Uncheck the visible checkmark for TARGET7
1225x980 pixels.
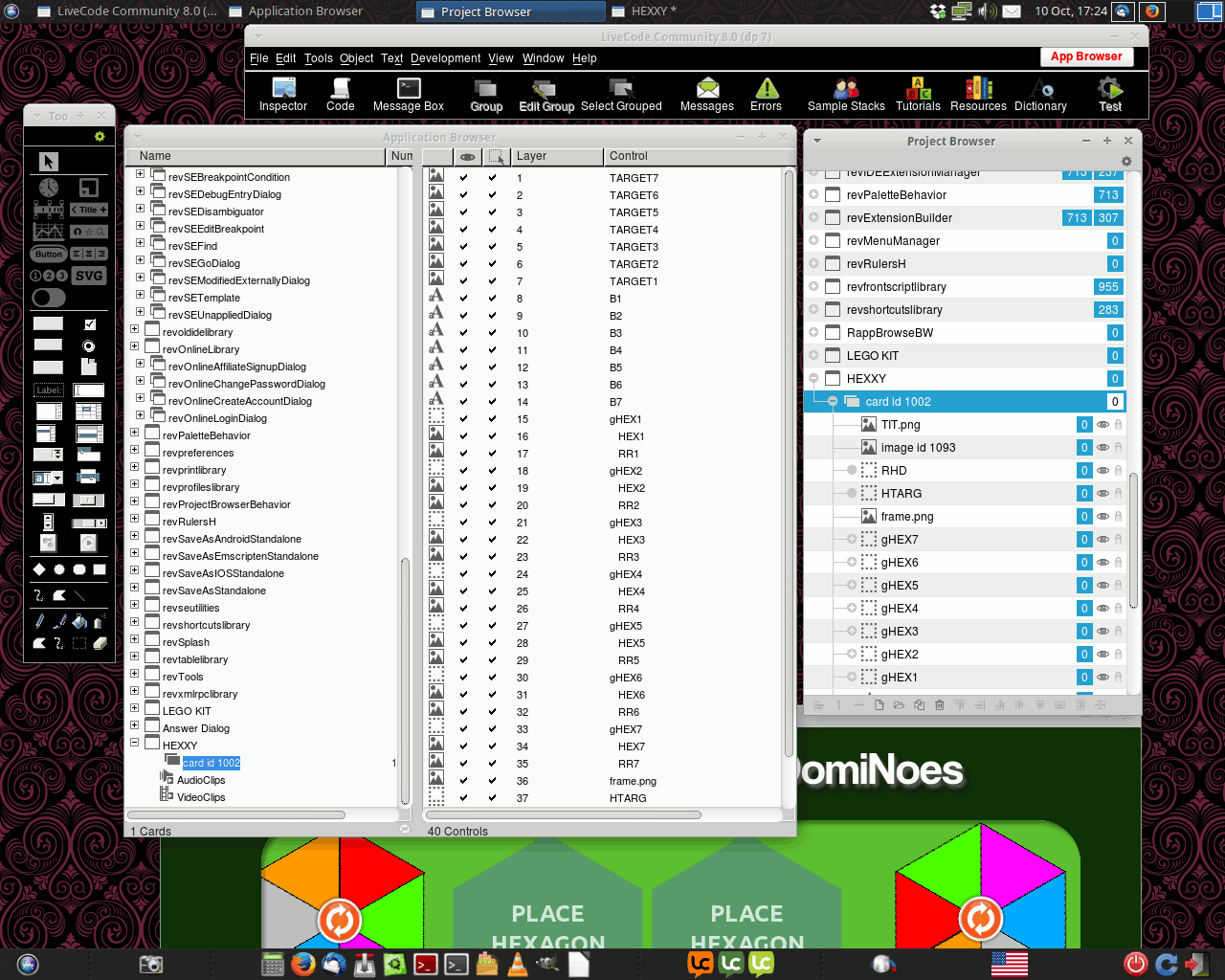(x=464, y=178)
